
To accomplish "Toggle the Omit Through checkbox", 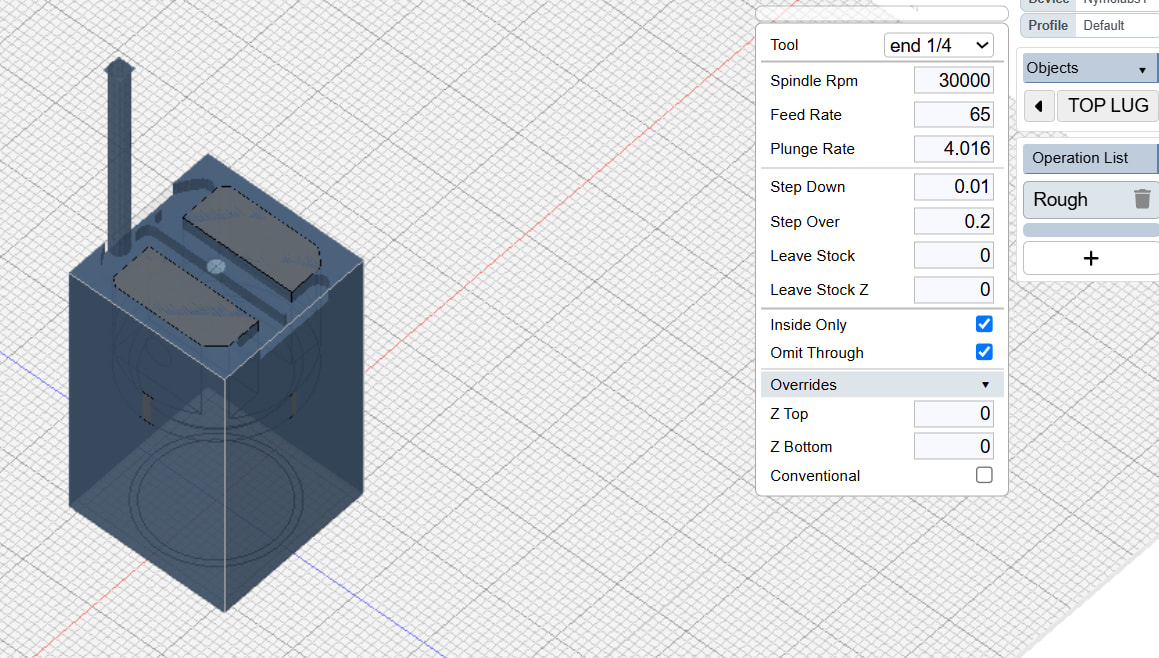I will 984,352.
